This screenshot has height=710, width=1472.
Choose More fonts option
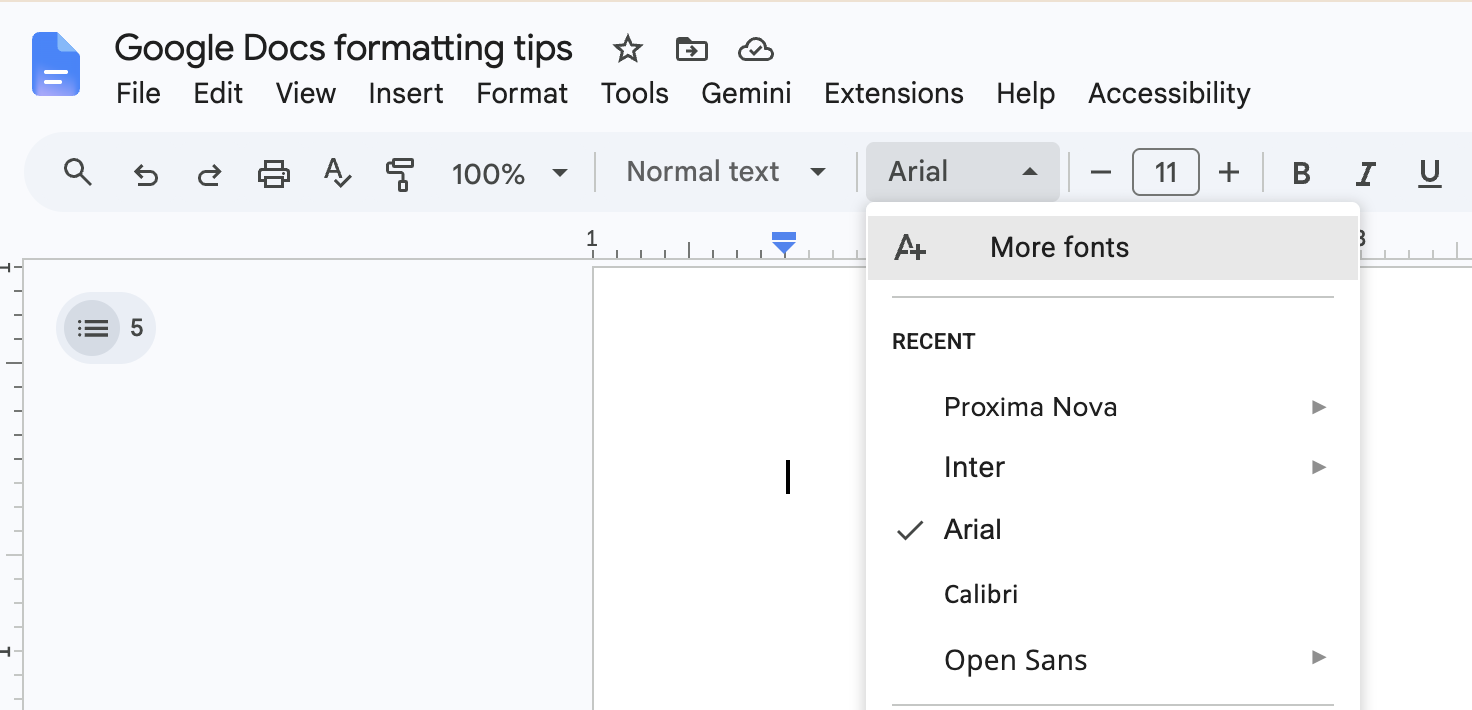click(x=1112, y=247)
